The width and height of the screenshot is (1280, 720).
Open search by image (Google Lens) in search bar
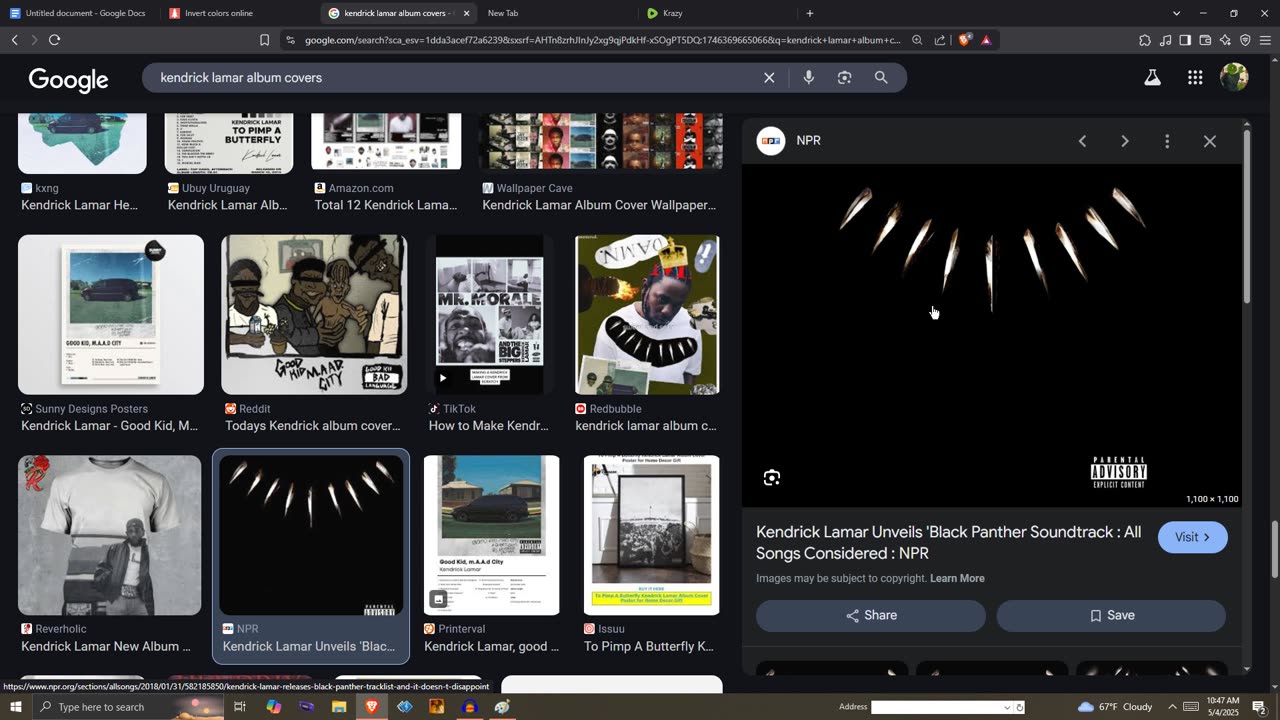click(x=844, y=77)
